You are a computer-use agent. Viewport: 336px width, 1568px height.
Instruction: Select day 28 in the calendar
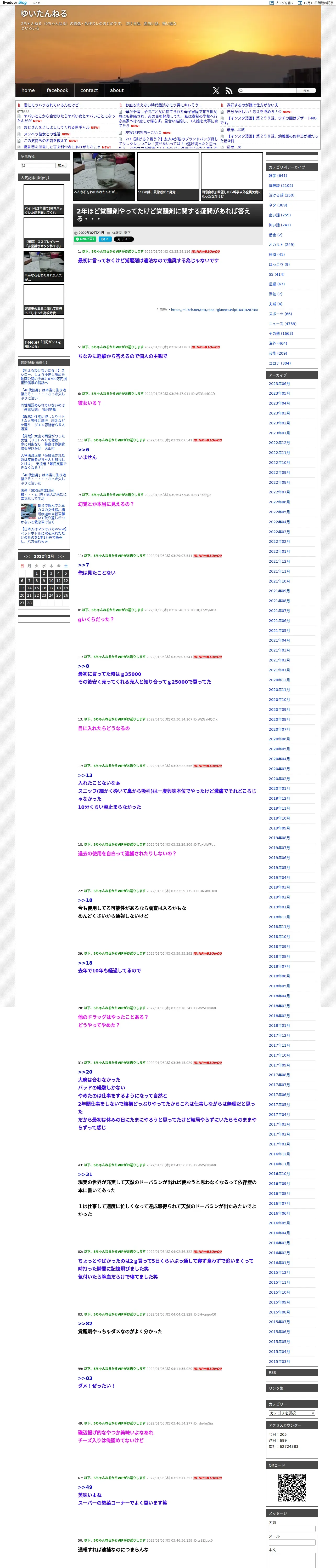pyautogui.click(x=29, y=603)
